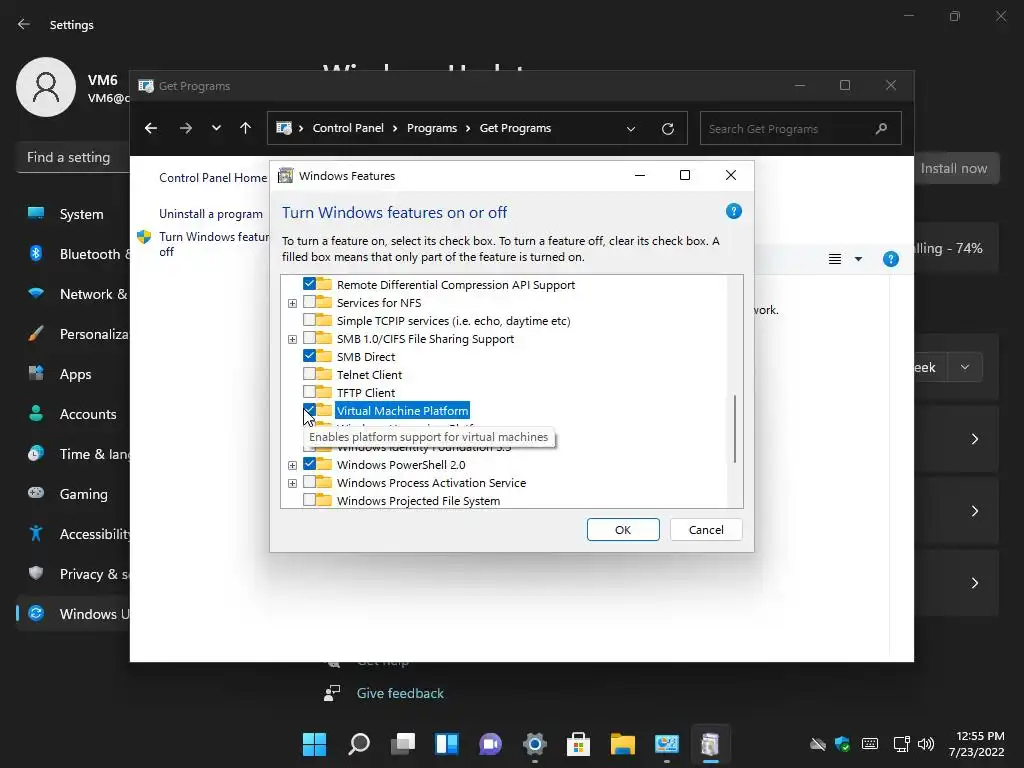Viewport: 1024px width, 768px height.
Task: Click the Windows Security tray icon
Action: [x=842, y=744]
